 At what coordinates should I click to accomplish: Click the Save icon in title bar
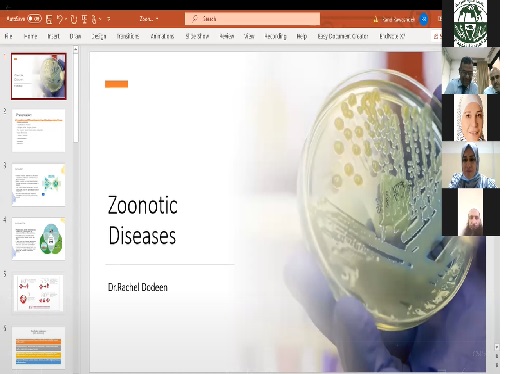pyautogui.click(x=49, y=19)
